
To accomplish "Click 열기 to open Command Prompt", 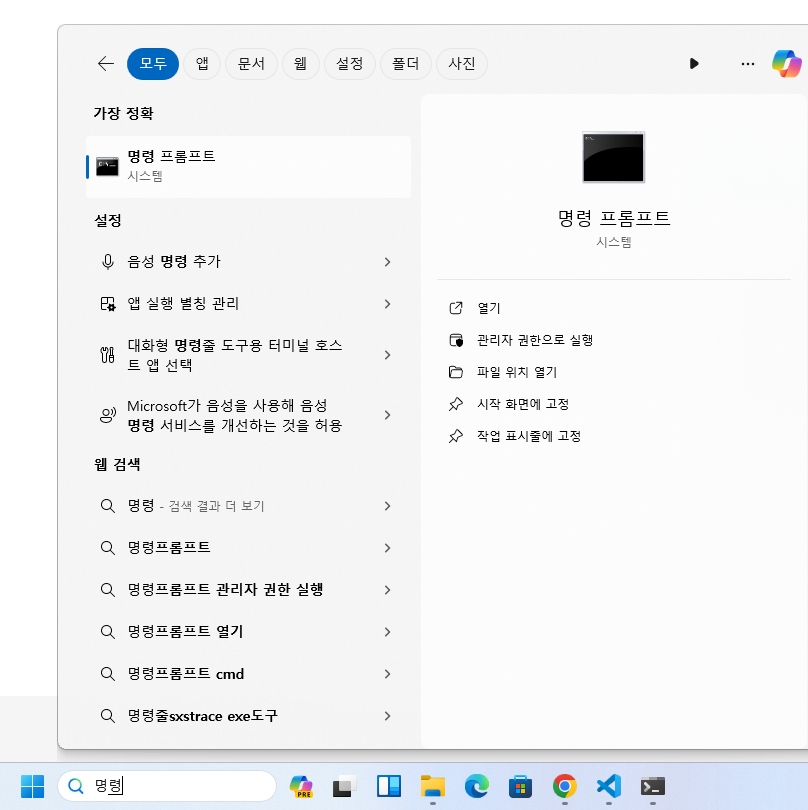I will 488,308.
